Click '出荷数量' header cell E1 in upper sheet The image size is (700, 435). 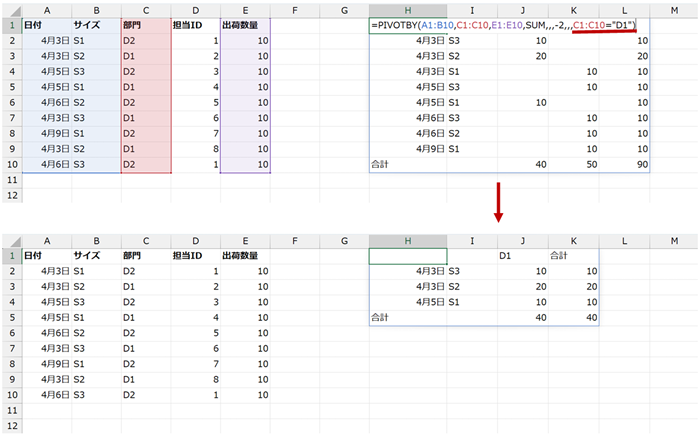click(x=245, y=25)
